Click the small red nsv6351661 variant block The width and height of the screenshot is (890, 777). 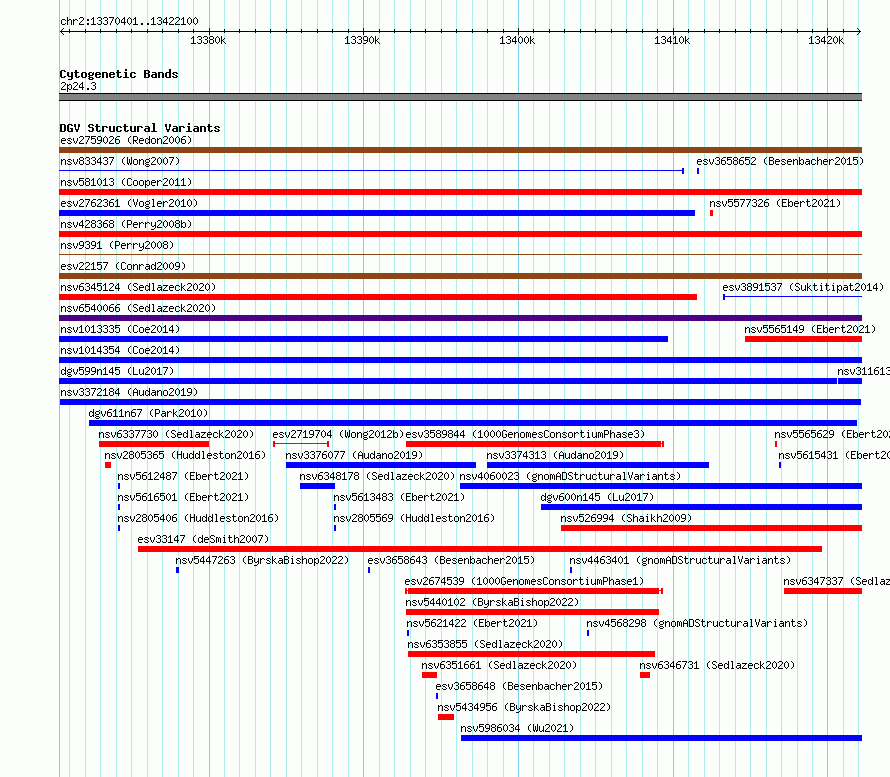click(x=429, y=675)
